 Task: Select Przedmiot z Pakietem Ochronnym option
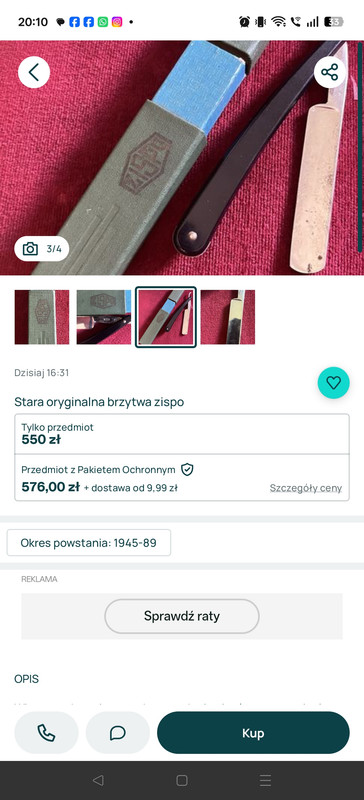click(182, 478)
